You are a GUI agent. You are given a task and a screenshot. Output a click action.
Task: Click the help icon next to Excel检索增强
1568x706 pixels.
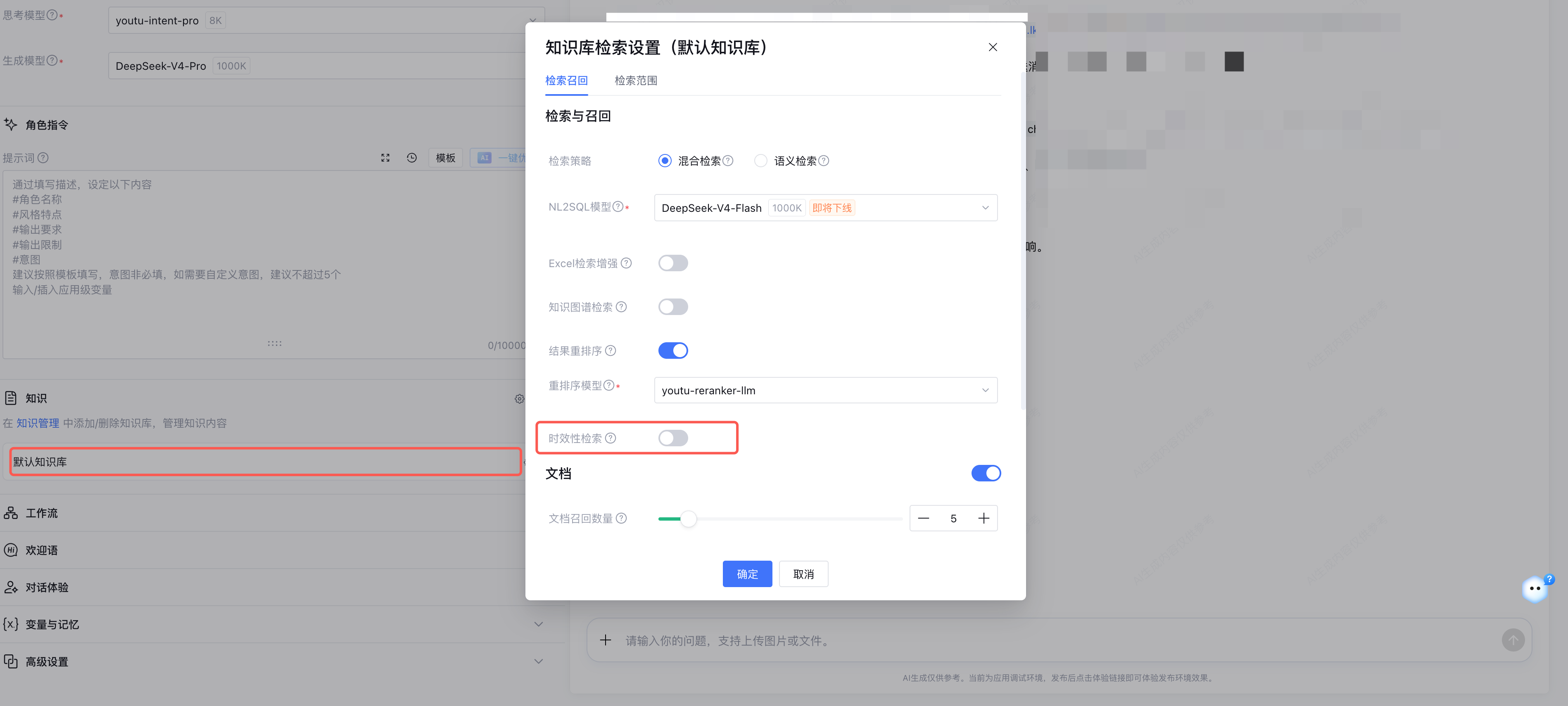point(626,263)
